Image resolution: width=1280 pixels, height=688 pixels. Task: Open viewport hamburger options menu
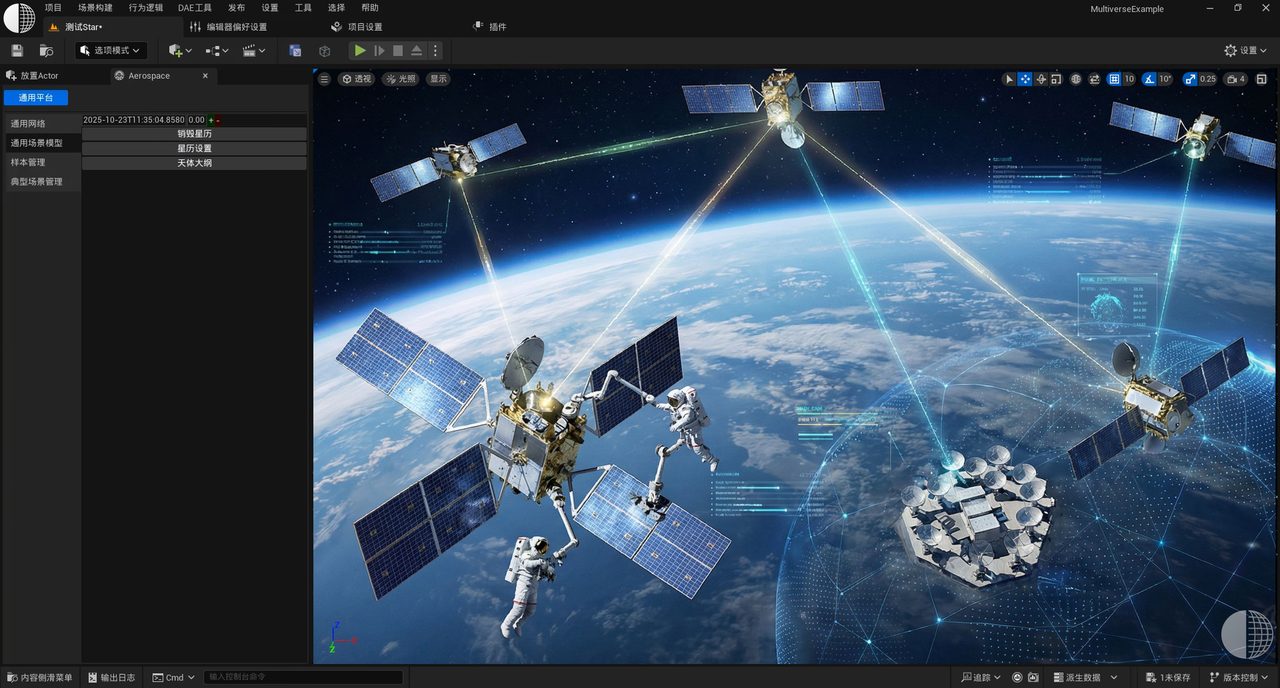pyautogui.click(x=324, y=79)
